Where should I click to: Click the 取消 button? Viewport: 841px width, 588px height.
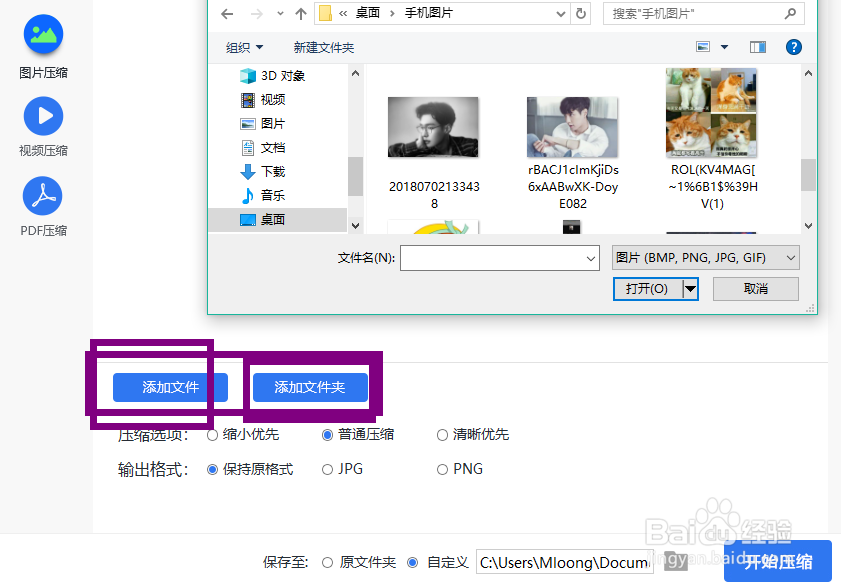[756, 289]
